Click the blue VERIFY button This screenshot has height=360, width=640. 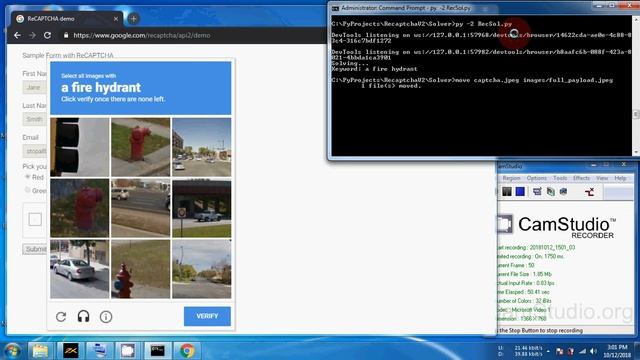coord(207,316)
